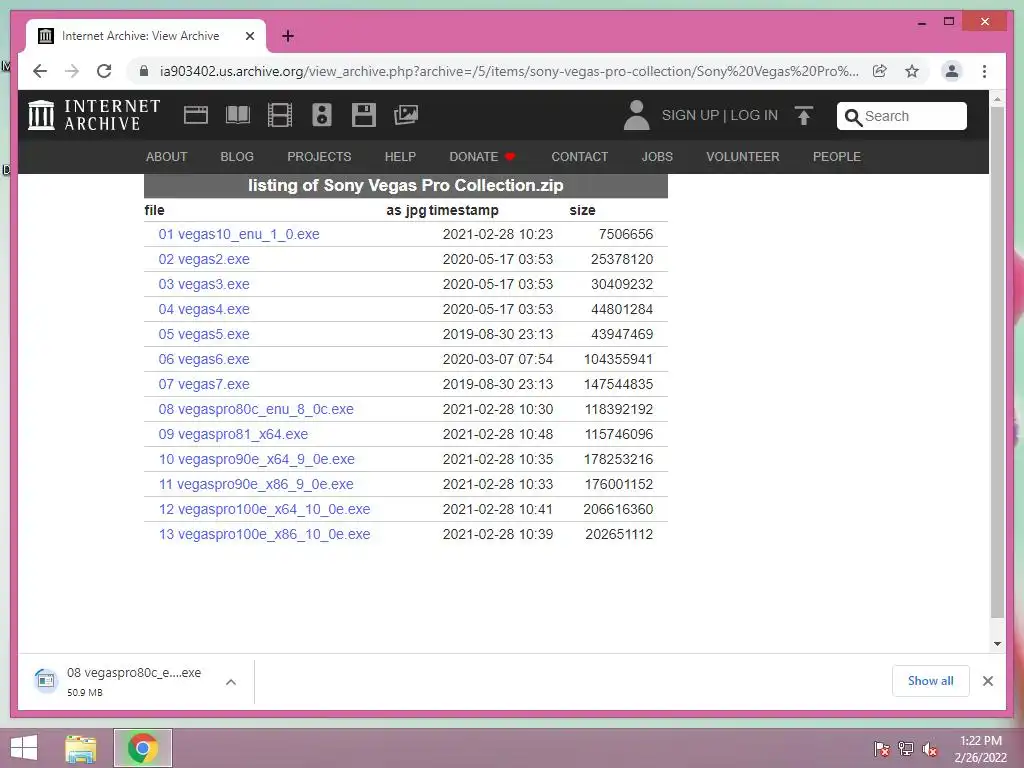Click the VOLUNTEER menu item
The image size is (1024, 768).
coord(743,157)
